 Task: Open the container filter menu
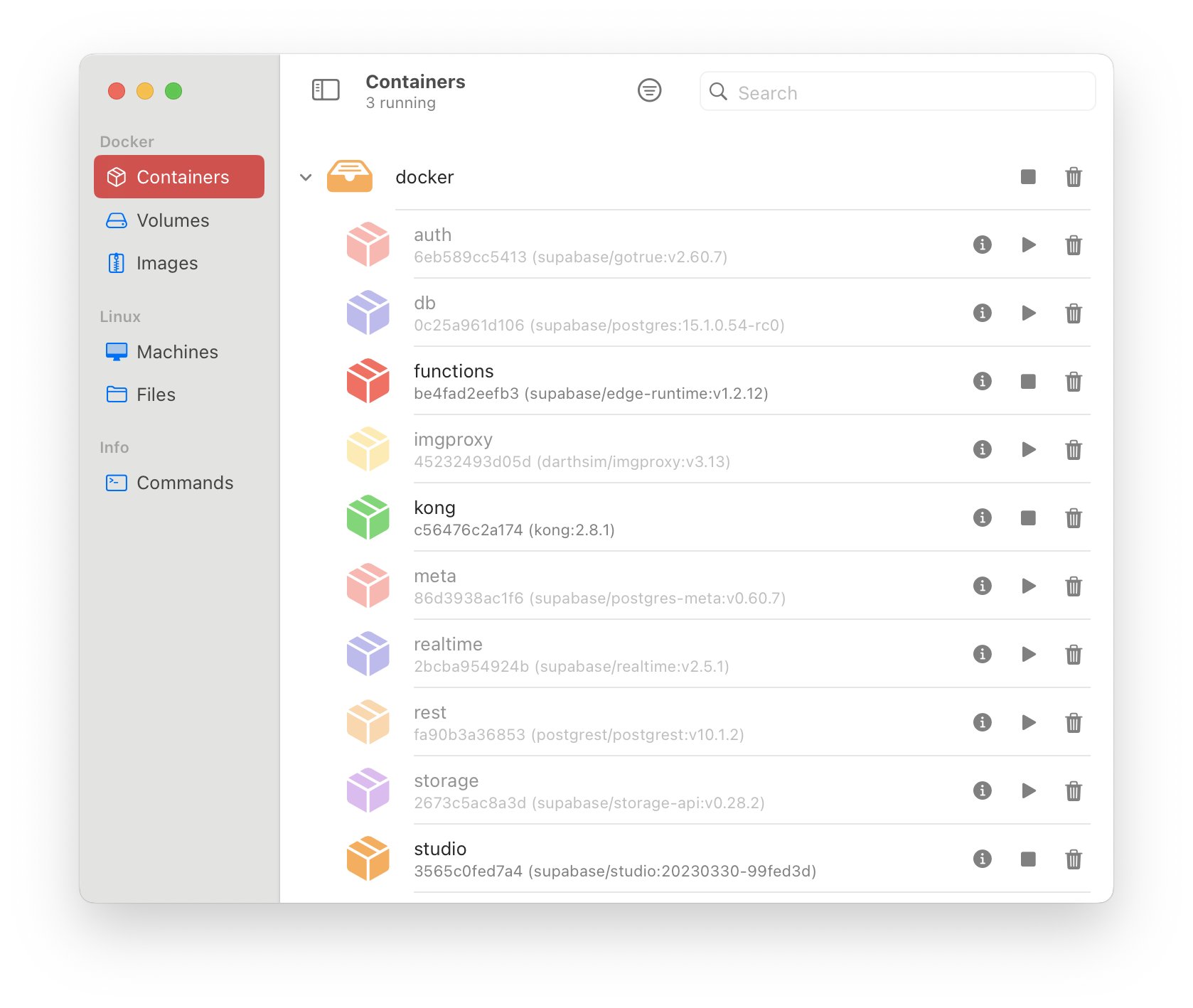click(x=649, y=90)
